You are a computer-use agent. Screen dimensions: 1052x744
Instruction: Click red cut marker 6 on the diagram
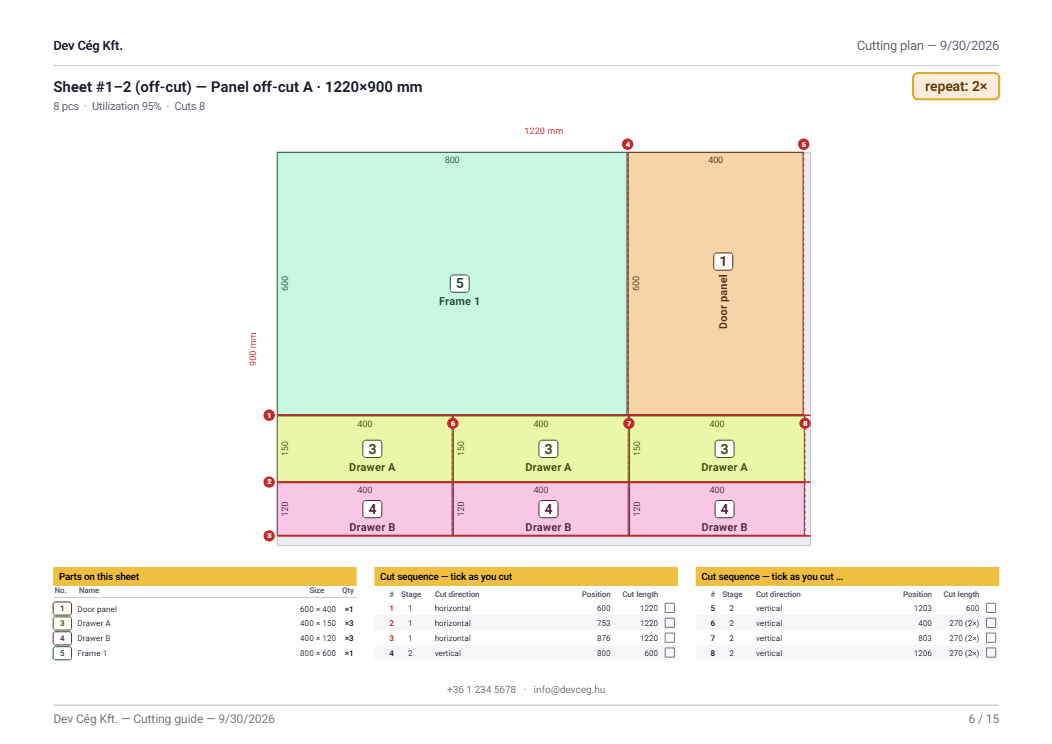(x=453, y=423)
